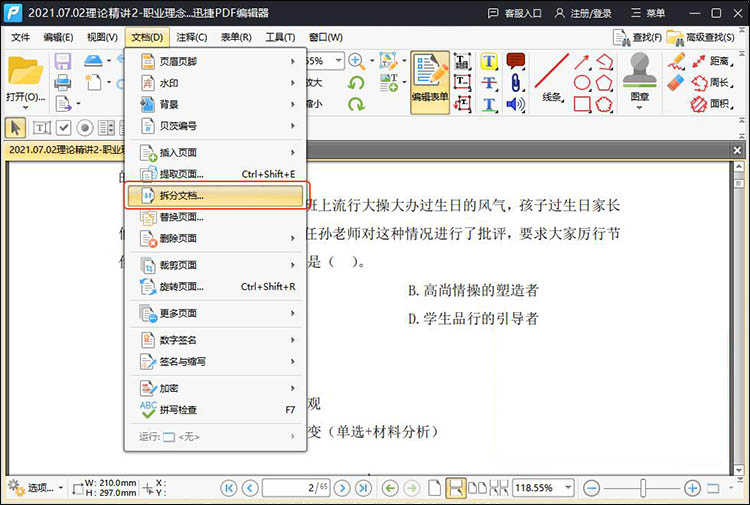This screenshot has width=750, height=505.
Task: Choose 拆分文档 from the menu
Action: pos(217,196)
